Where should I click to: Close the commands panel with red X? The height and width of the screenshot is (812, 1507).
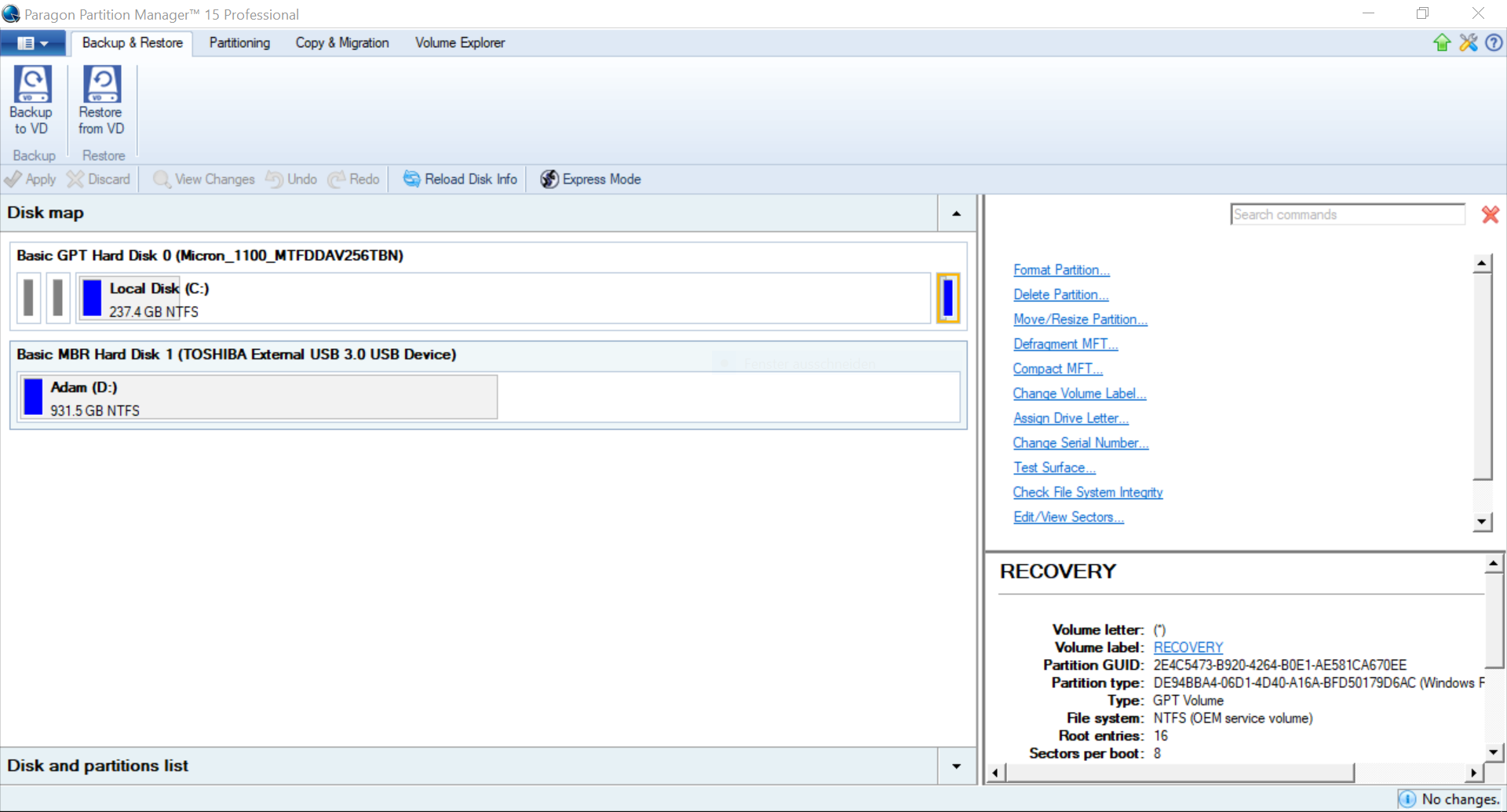tap(1490, 215)
